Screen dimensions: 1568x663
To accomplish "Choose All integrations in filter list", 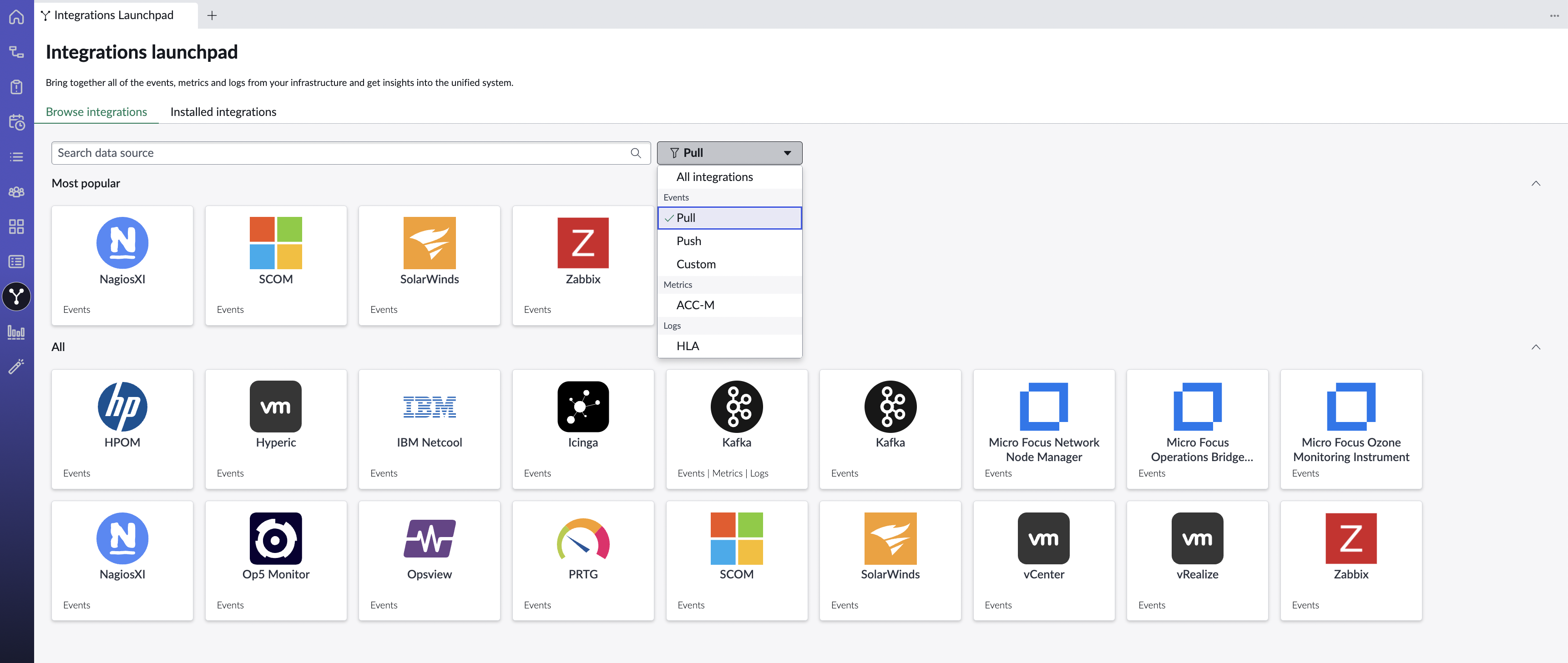I will point(729,177).
